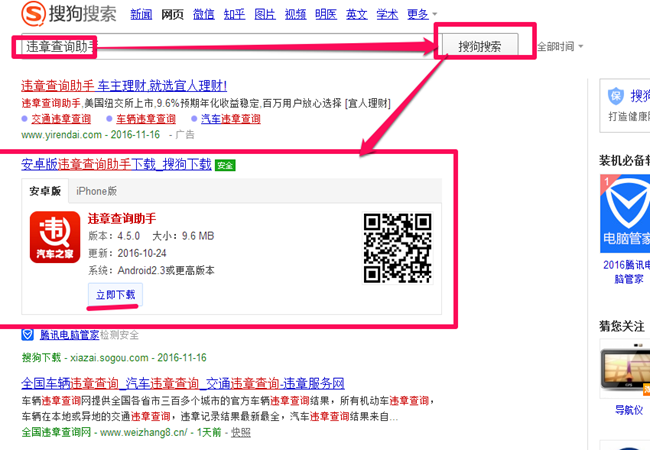Open the 视频 search category
This screenshot has width=650, height=450.
click(296, 15)
